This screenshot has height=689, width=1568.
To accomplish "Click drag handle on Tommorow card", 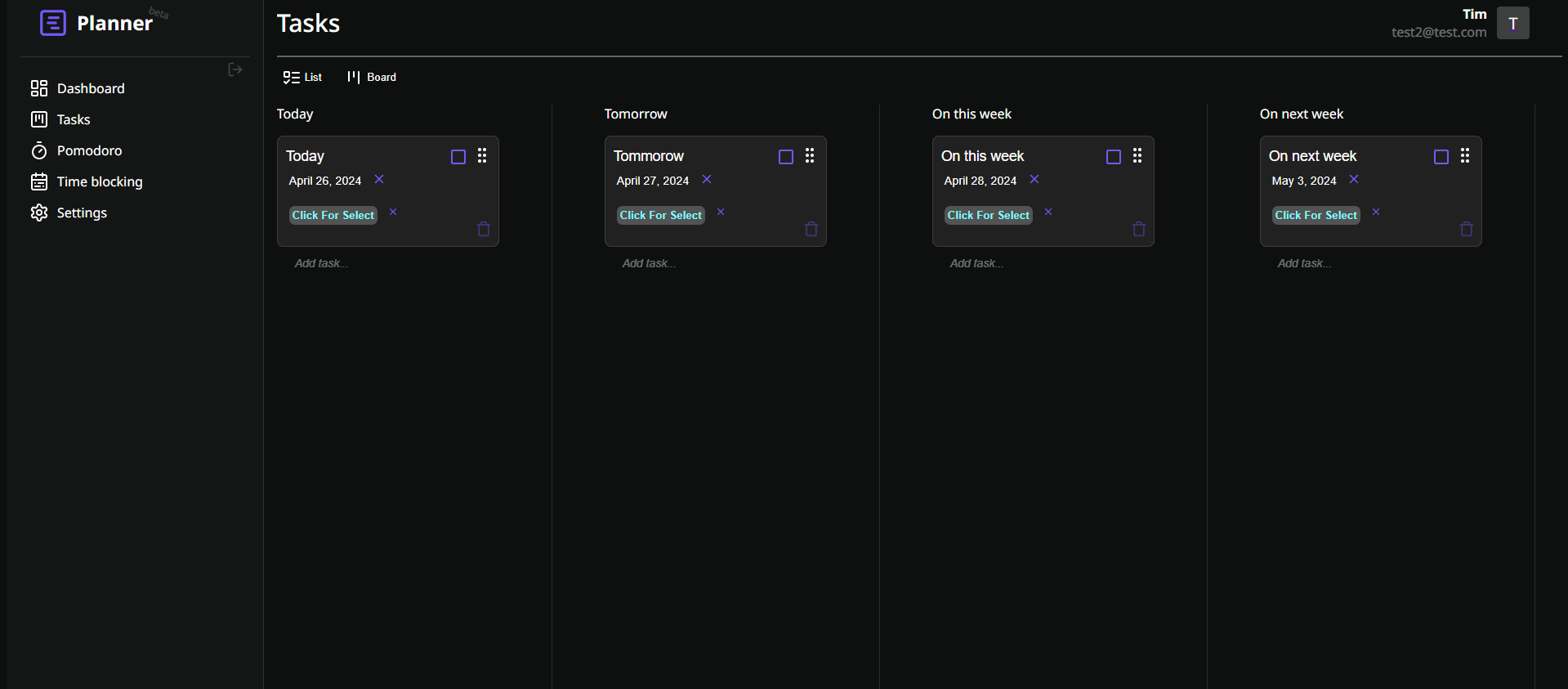I will point(810,155).
